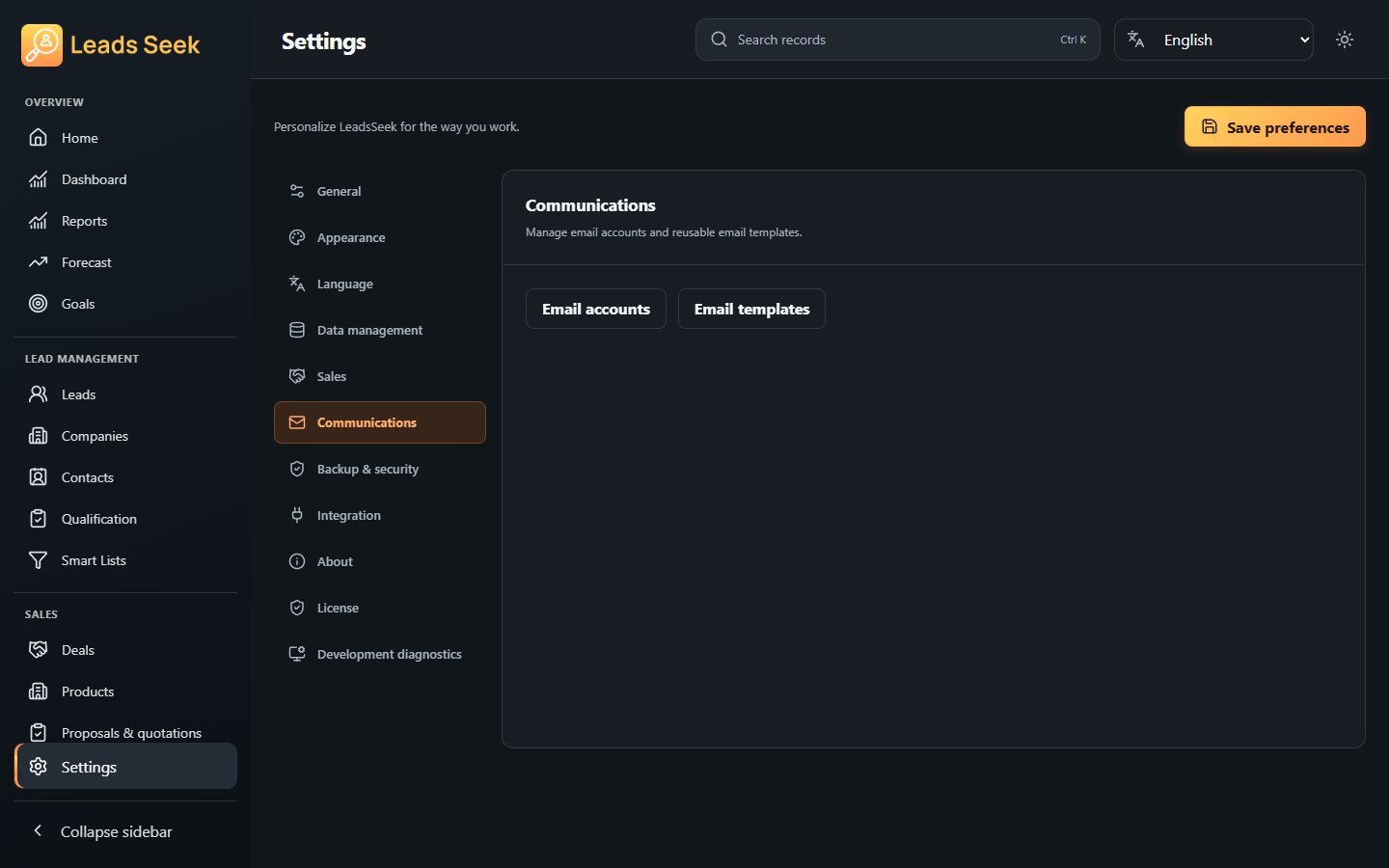Image resolution: width=1389 pixels, height=868 pixels.
Task: Click the Ctrl K shortcut hint
Action: (1073, 40)
